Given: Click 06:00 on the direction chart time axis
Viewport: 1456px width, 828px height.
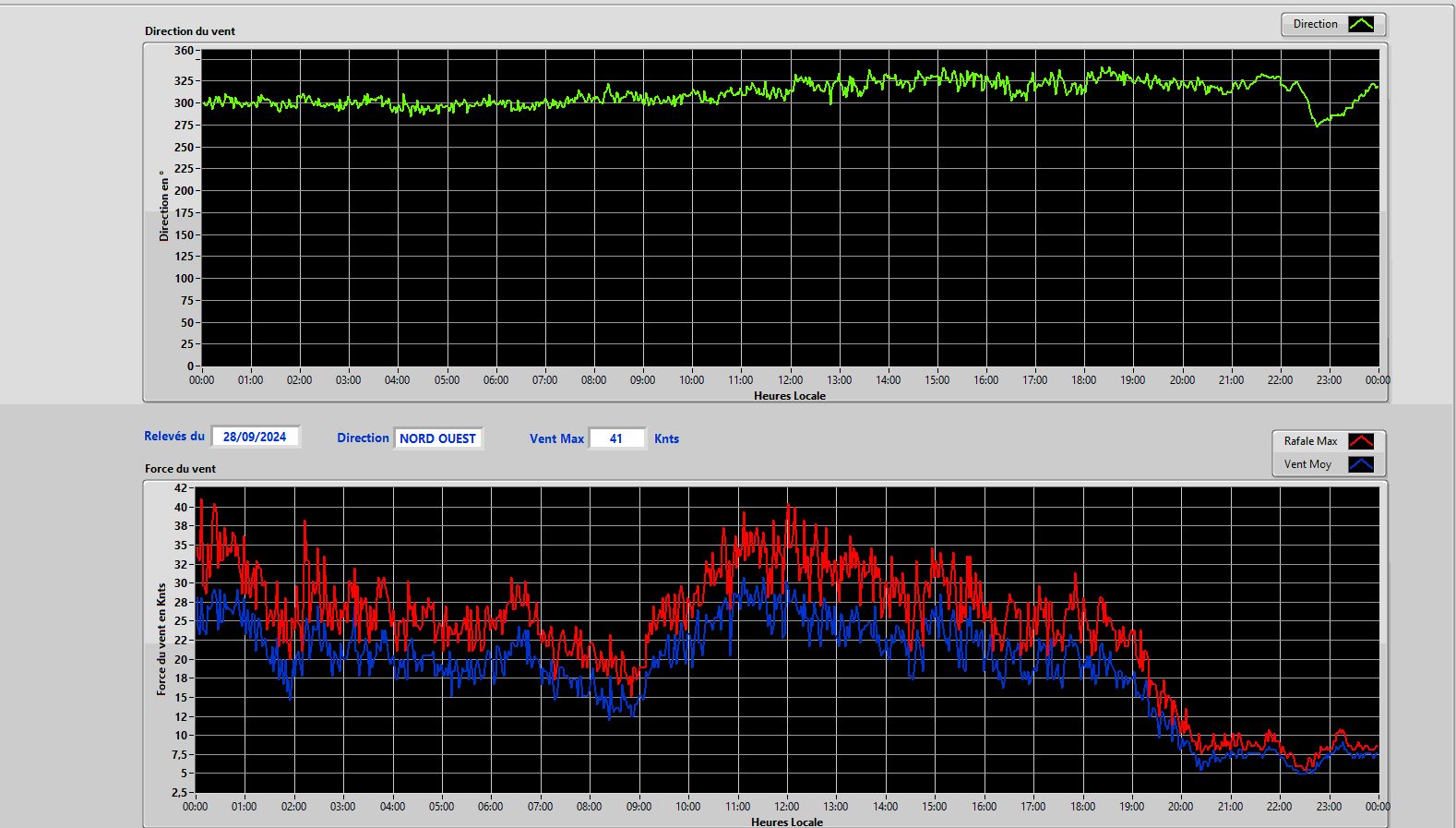Looking at the screenshot, I should [495, 379].
